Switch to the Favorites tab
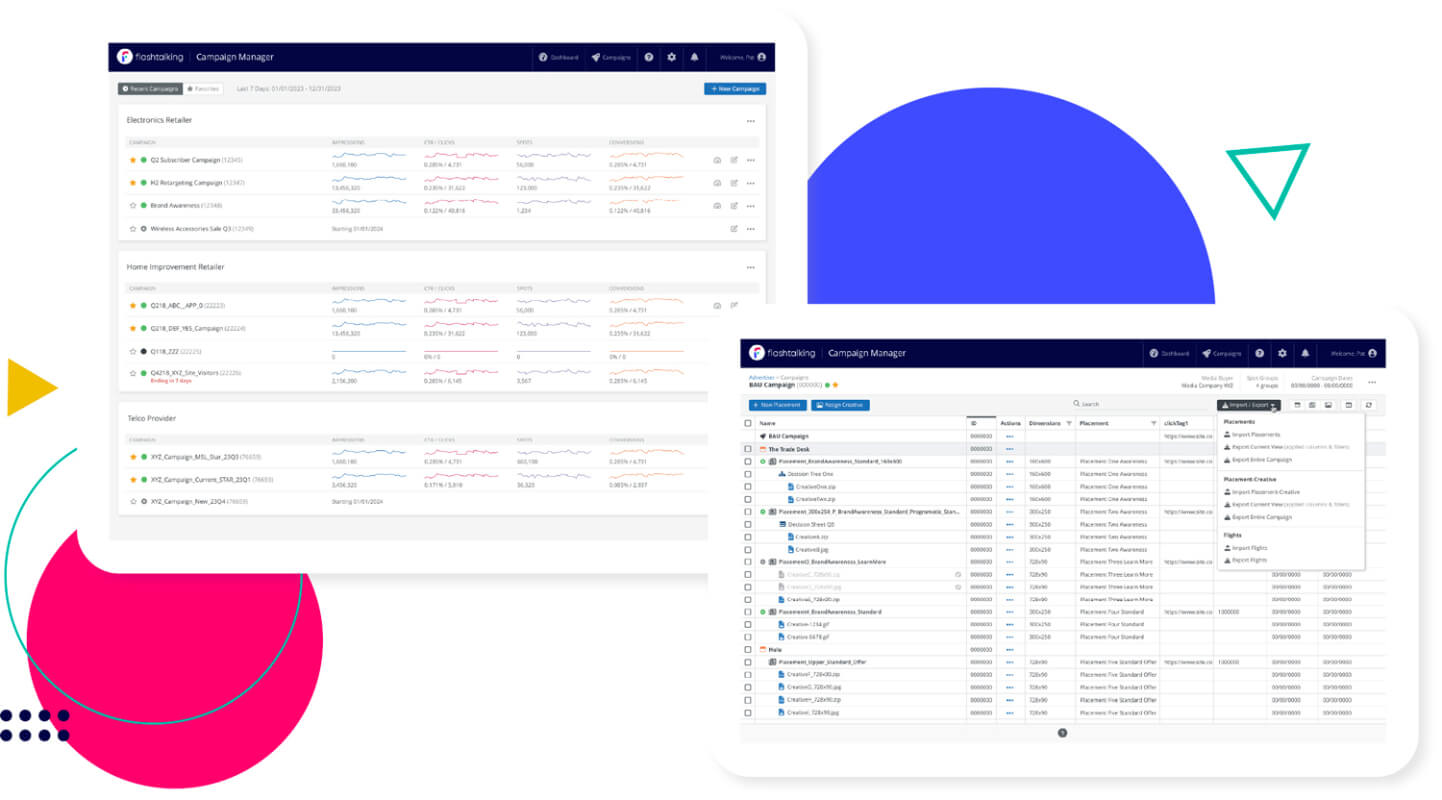1442x800 pixels. point(203,89)
